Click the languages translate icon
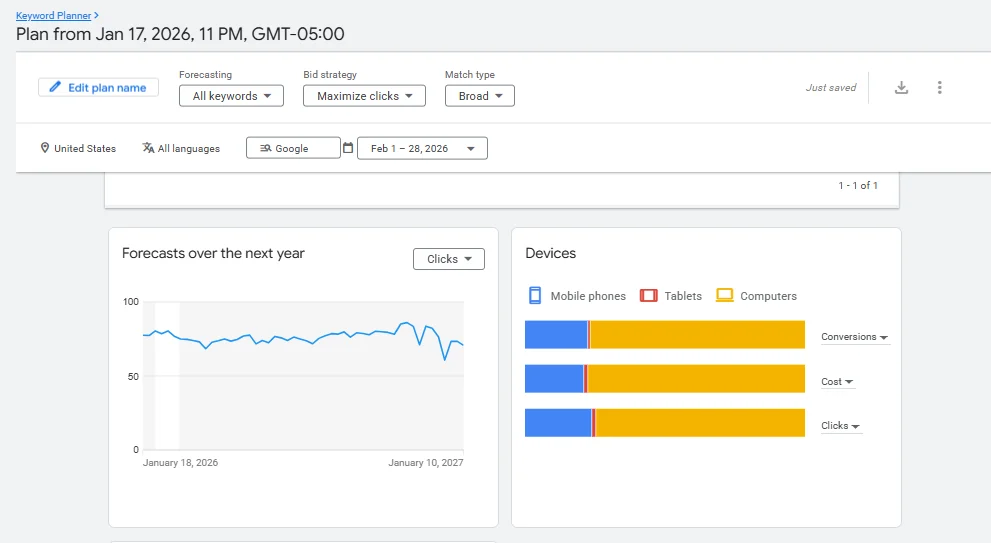This screenshot has width=991, height=543. click(x=148, y=148)
